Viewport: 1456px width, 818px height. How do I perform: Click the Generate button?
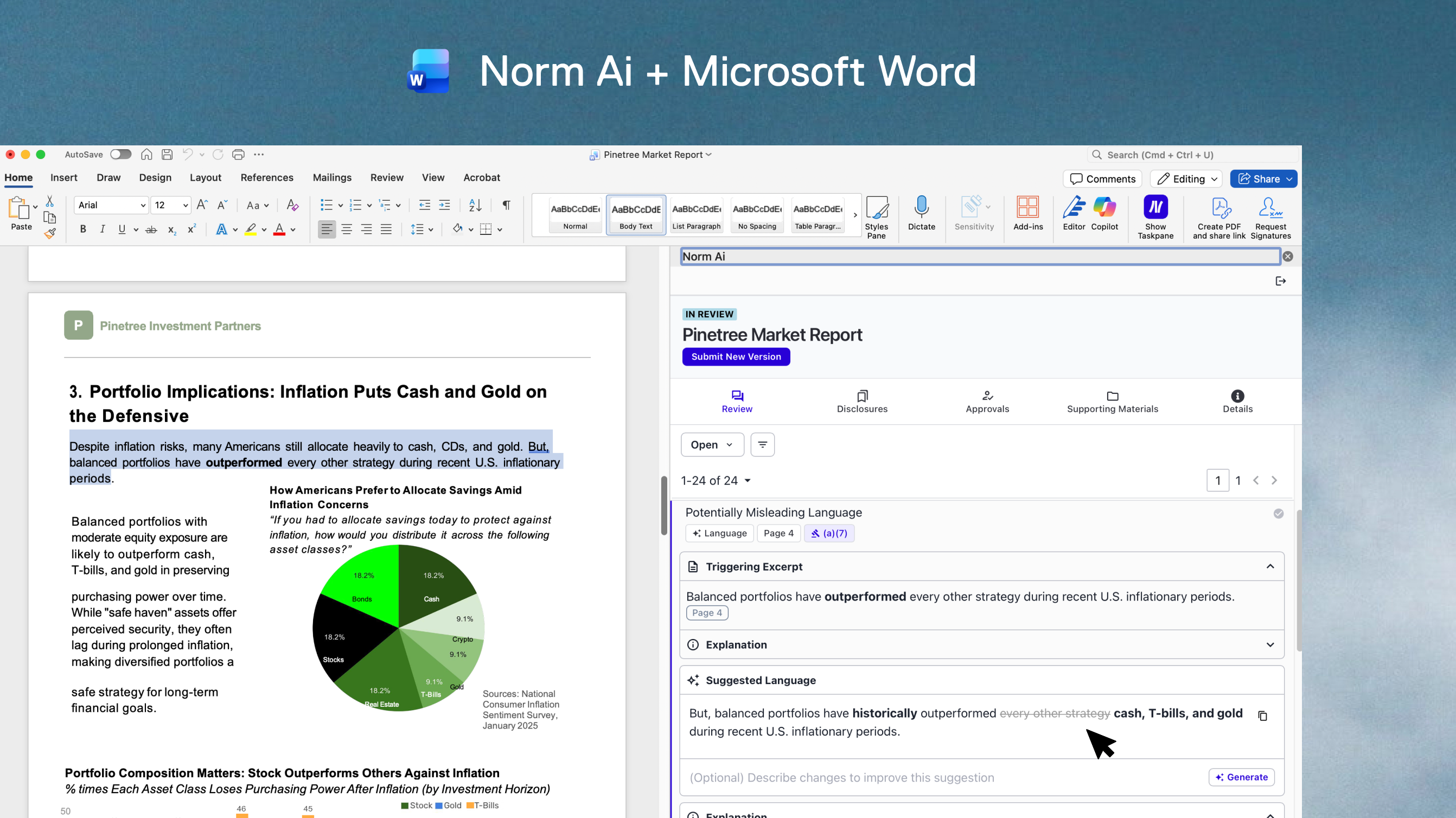point(1241,777)
